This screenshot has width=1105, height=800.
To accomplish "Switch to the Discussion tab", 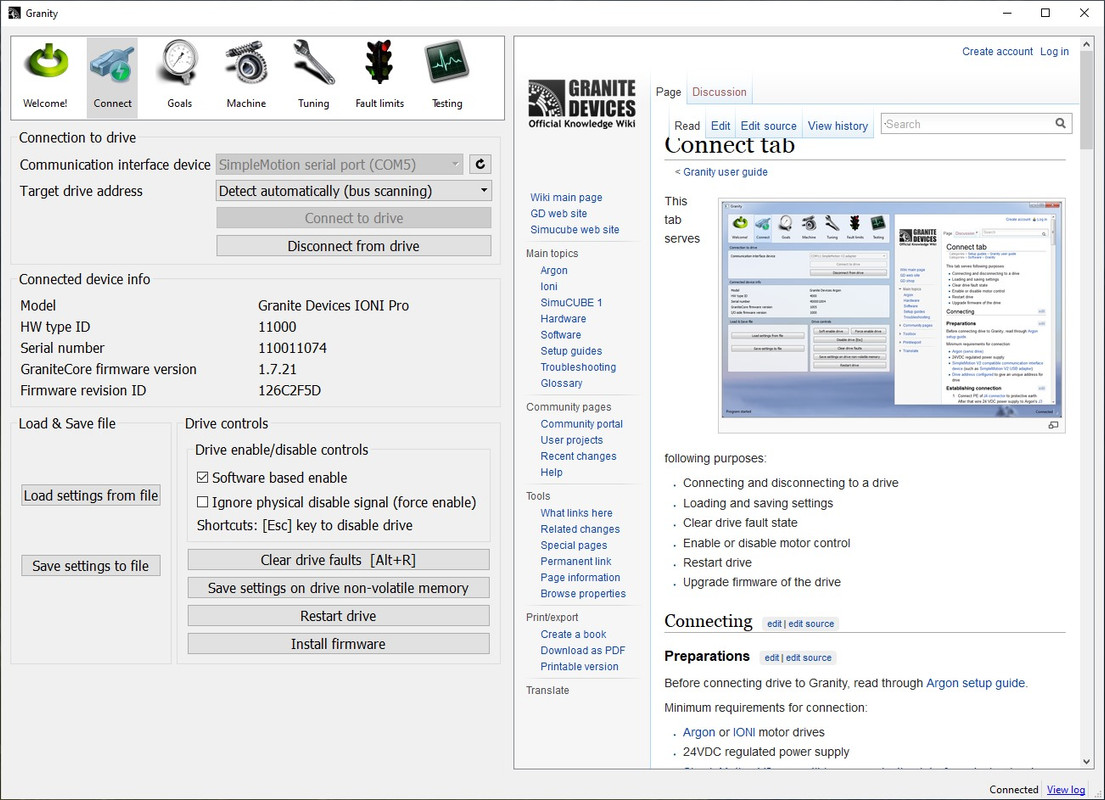I will 719,92.
